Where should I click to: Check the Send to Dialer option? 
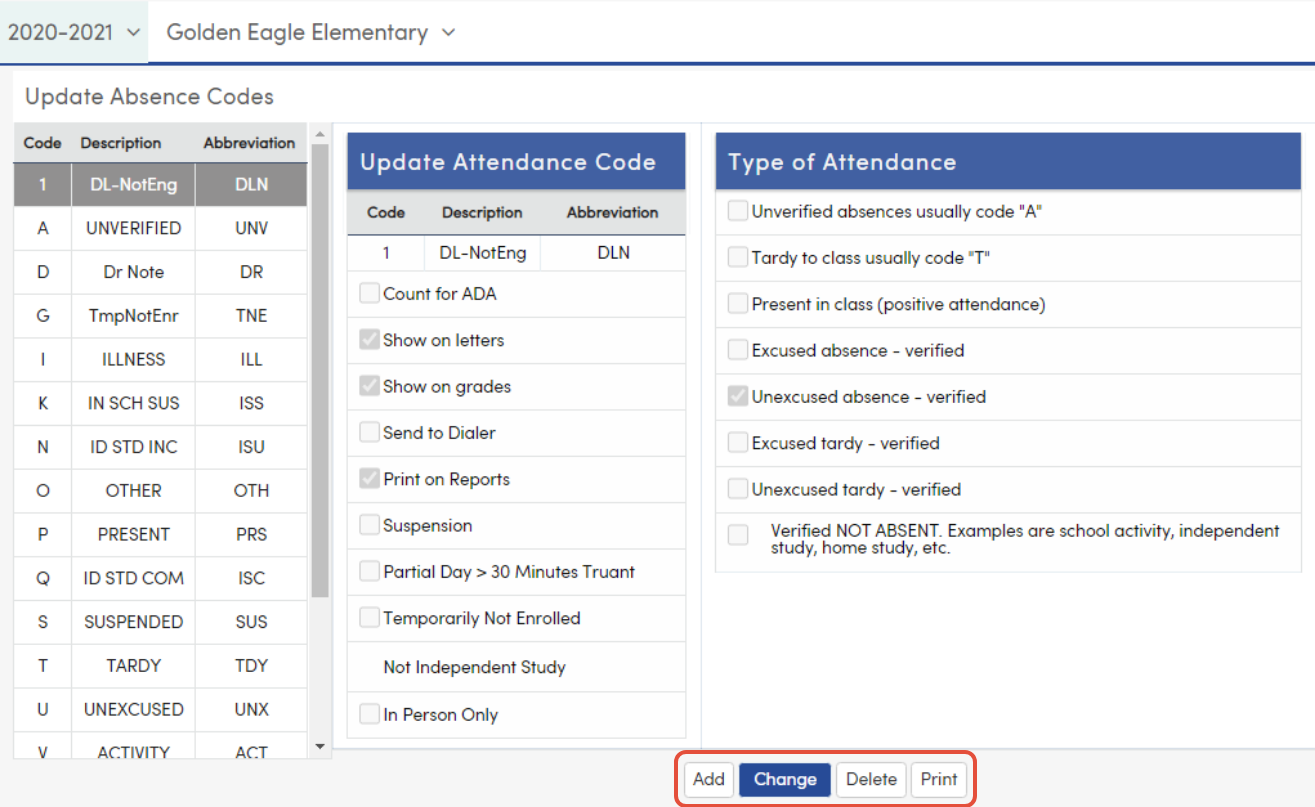click(369, 432)
